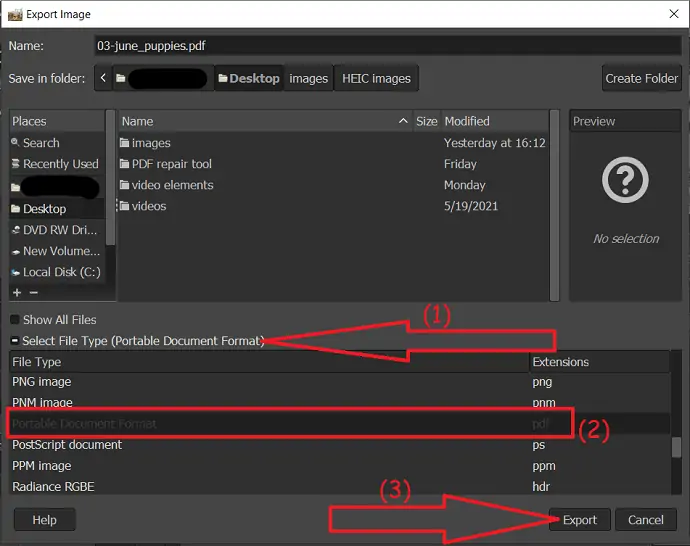
Task: Select images in the path bar
Action: coord(308,78)
